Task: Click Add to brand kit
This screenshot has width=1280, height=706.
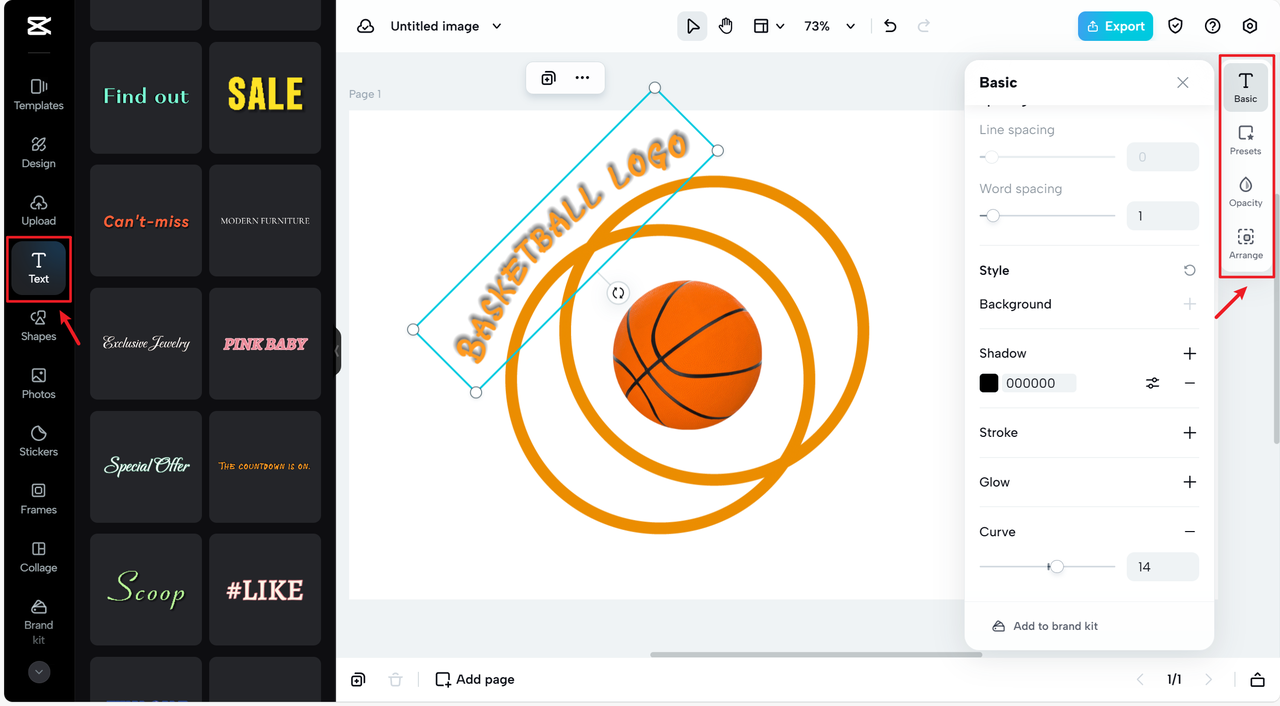Action: pos(1044,626)
